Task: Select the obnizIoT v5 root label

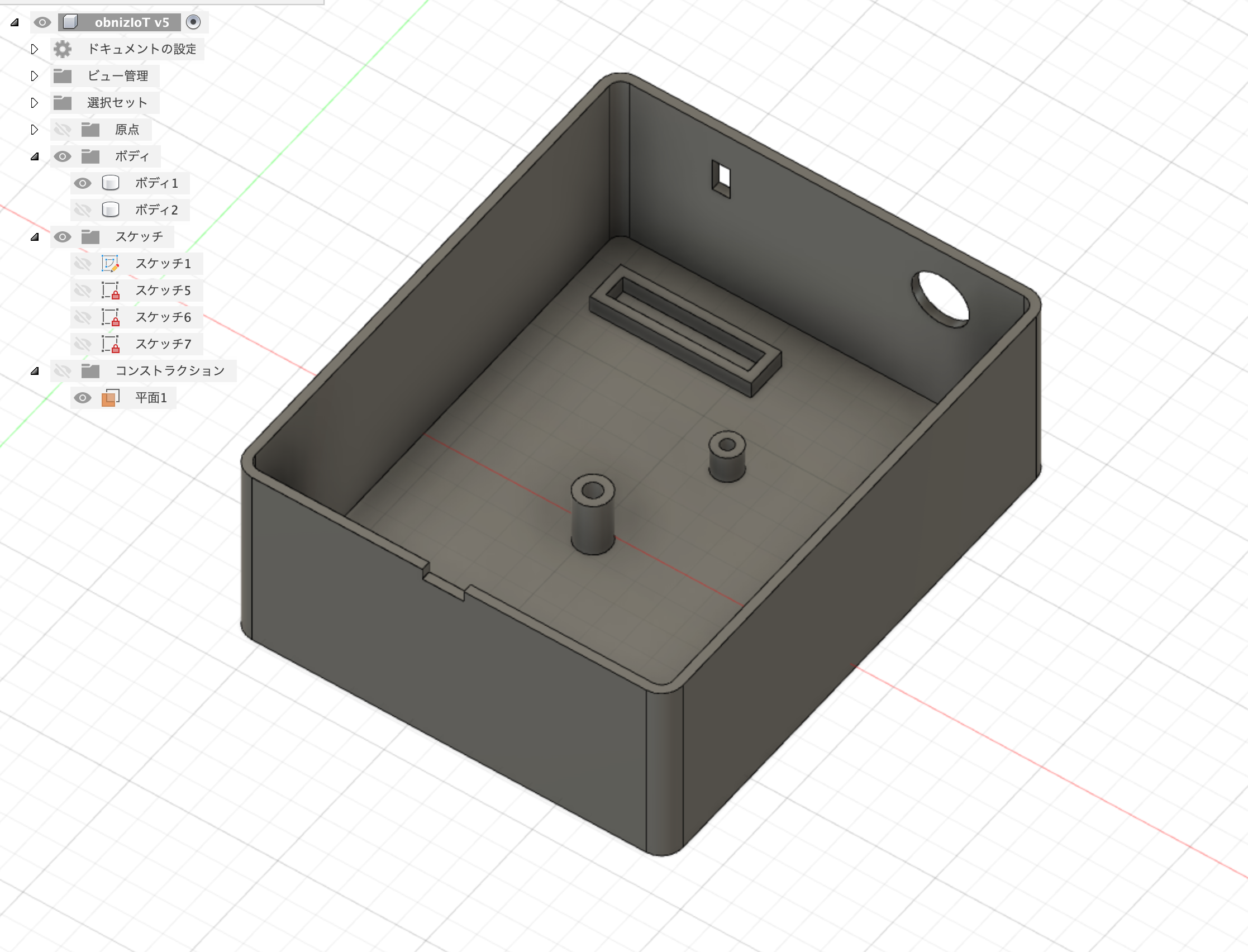Action: (131, 22)
